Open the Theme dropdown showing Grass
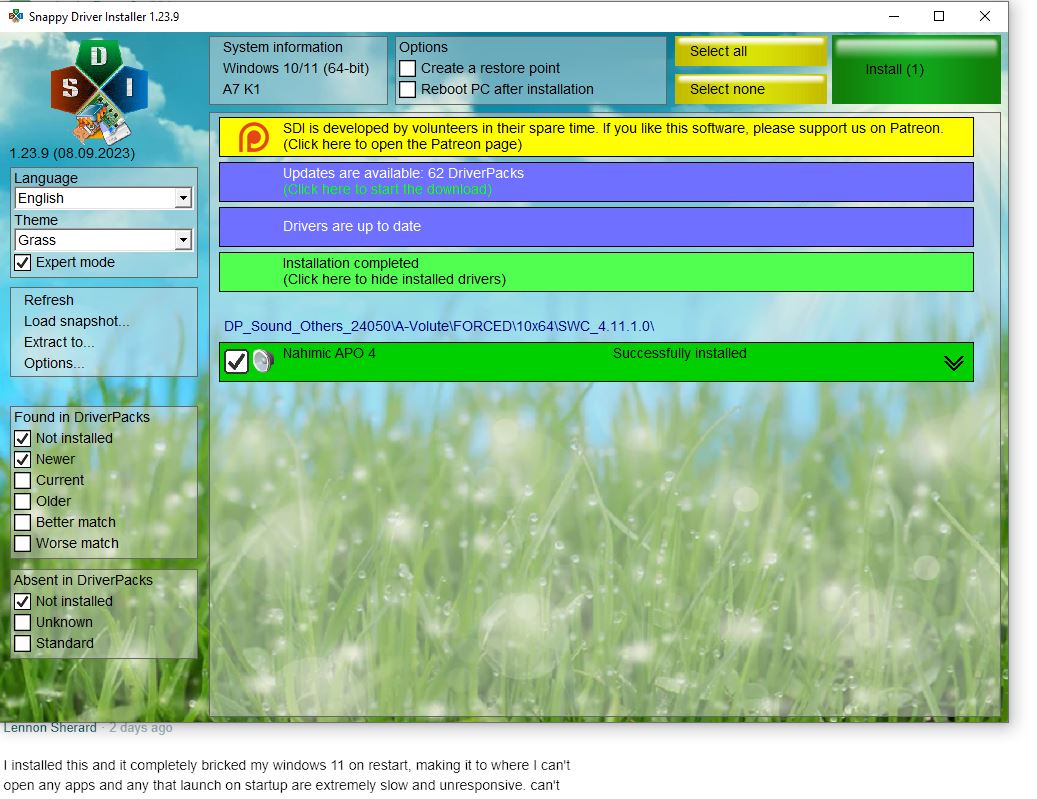This screenshot has width=1037, height=799. click(183, 240)
